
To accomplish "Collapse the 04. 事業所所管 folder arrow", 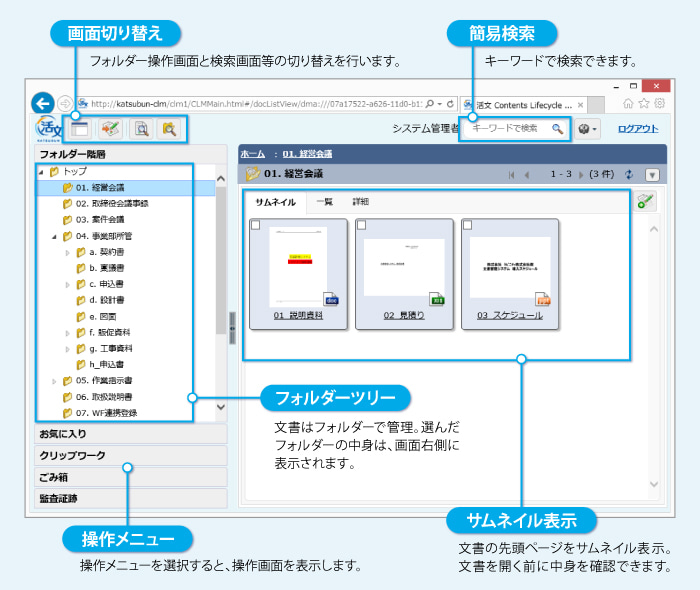I will [54, 237].
